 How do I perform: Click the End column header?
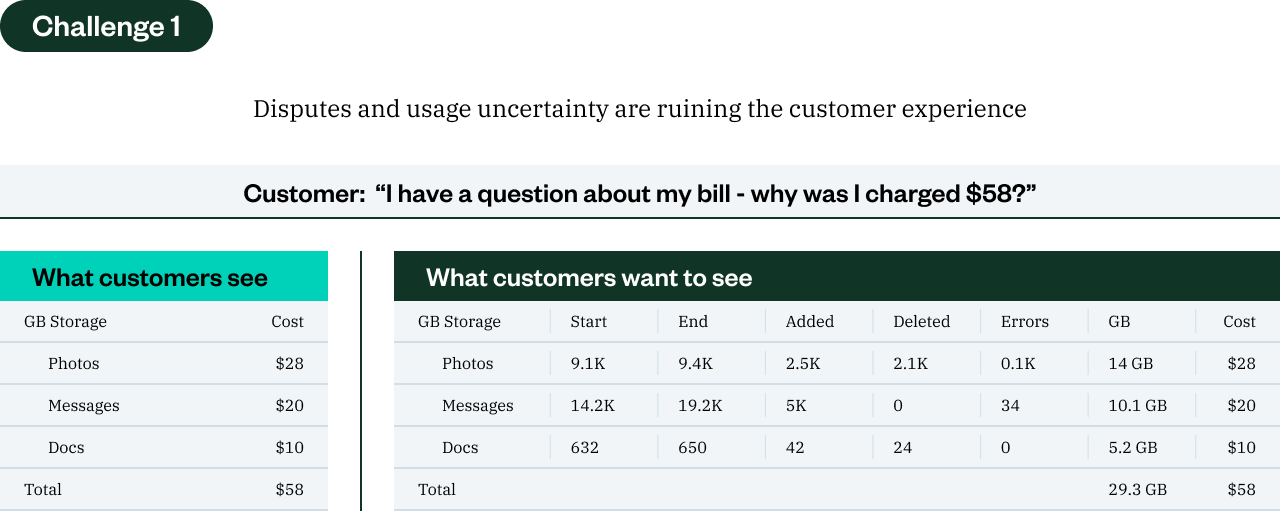click(693, 322)
